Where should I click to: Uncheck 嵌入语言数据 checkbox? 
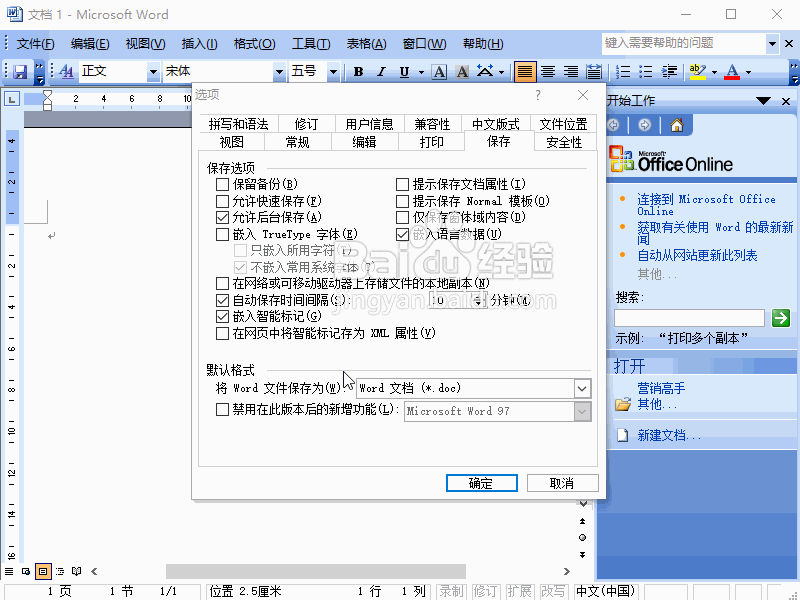click(403, 235)
